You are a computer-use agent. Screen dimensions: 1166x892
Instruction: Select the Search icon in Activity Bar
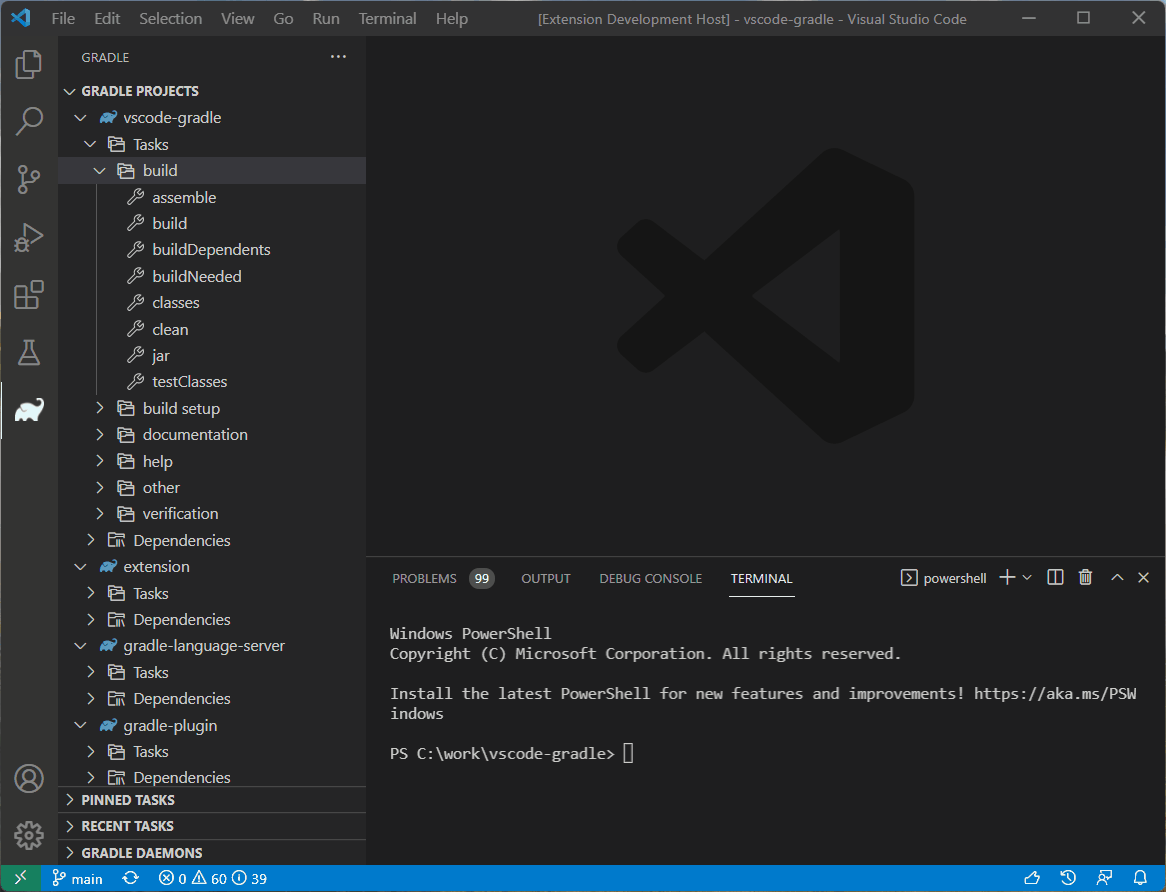point(29,121)
